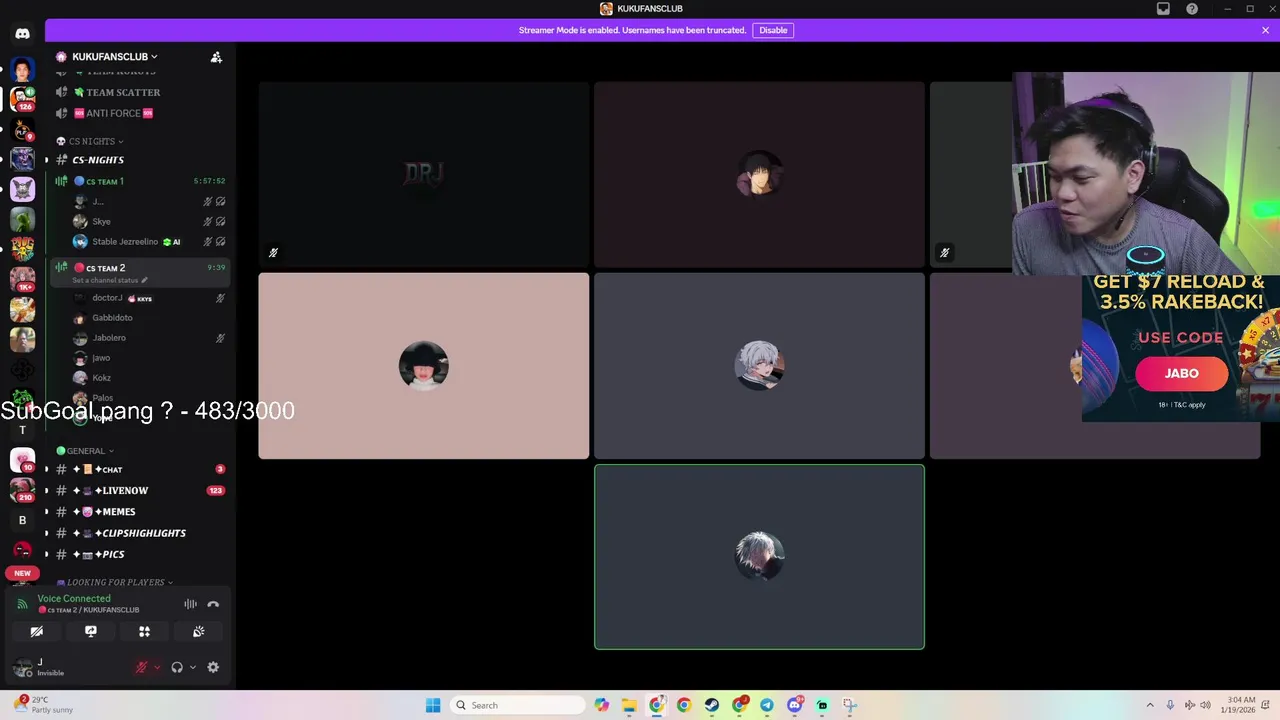This screenshot has height=720, width=1280.
Task: Open the soundboard panel
Action: (x=198, y=631)
